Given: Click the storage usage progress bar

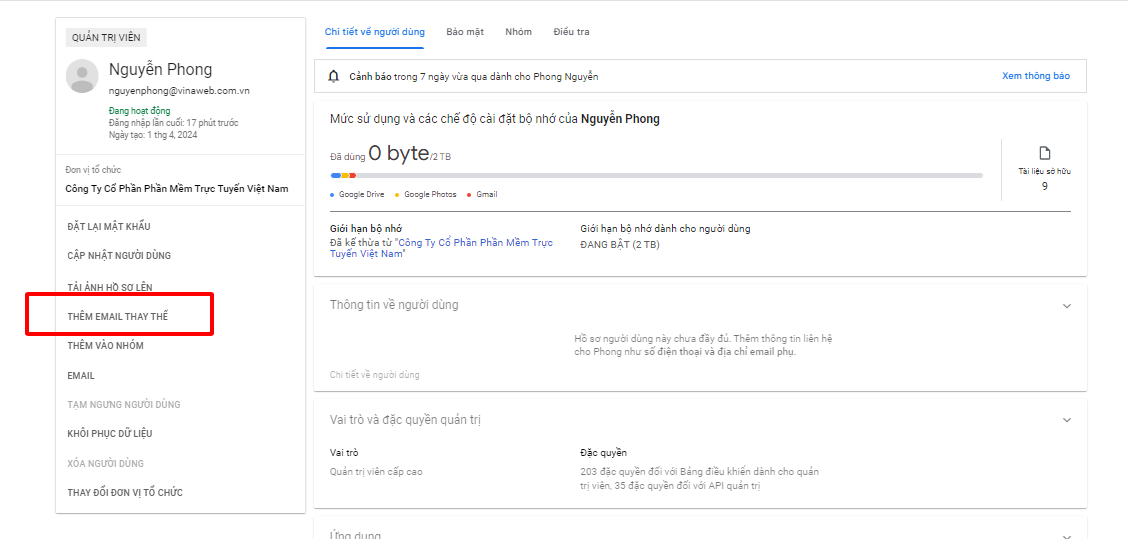Looking at the screenshot, I should click(656, 175).
